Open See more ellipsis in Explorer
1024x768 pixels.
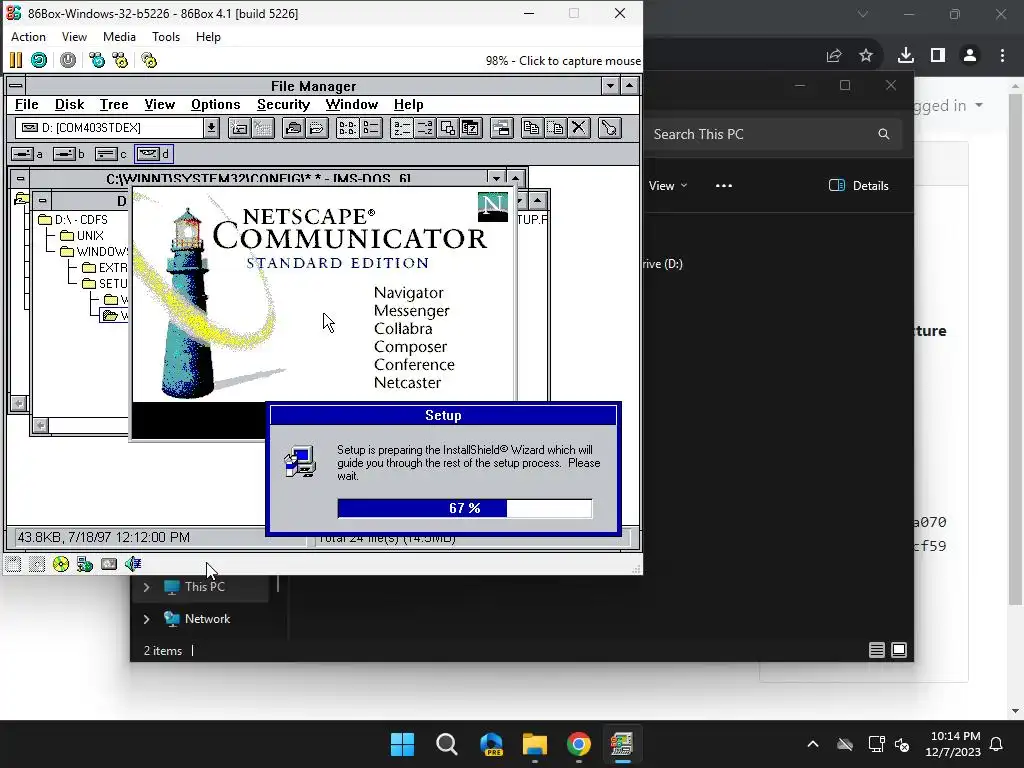pyautogui.click(x=724, y=185)
